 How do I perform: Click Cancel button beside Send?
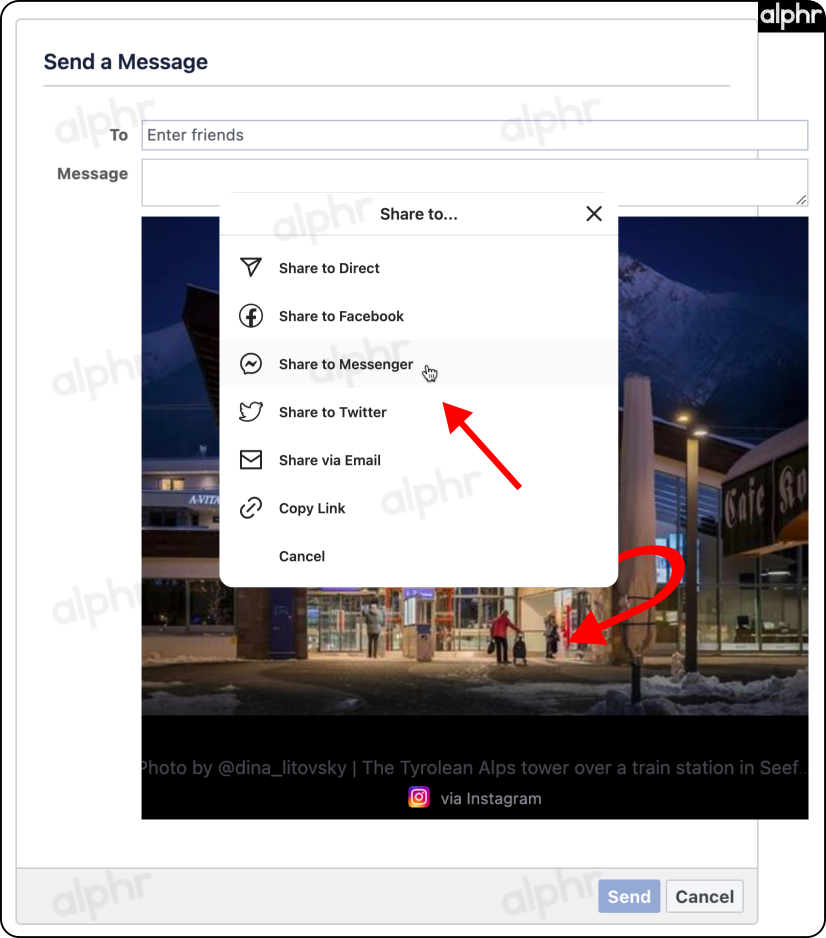pyautogui.click(x=705, y=896)
